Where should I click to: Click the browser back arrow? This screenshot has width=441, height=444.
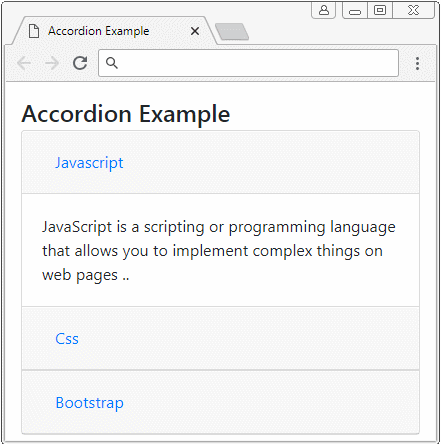[24, 63]
